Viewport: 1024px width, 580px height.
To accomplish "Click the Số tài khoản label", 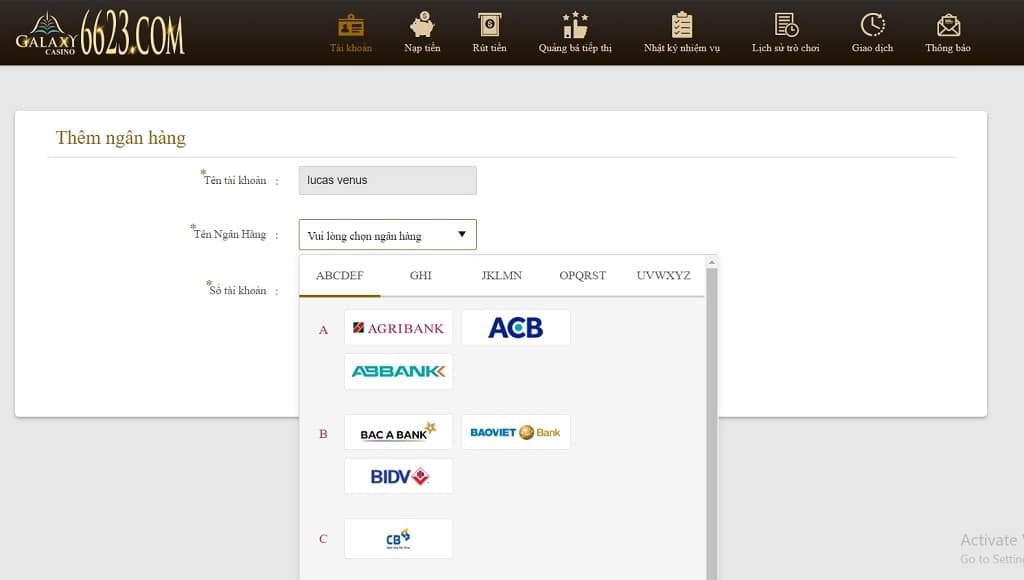I will [238, 290].
